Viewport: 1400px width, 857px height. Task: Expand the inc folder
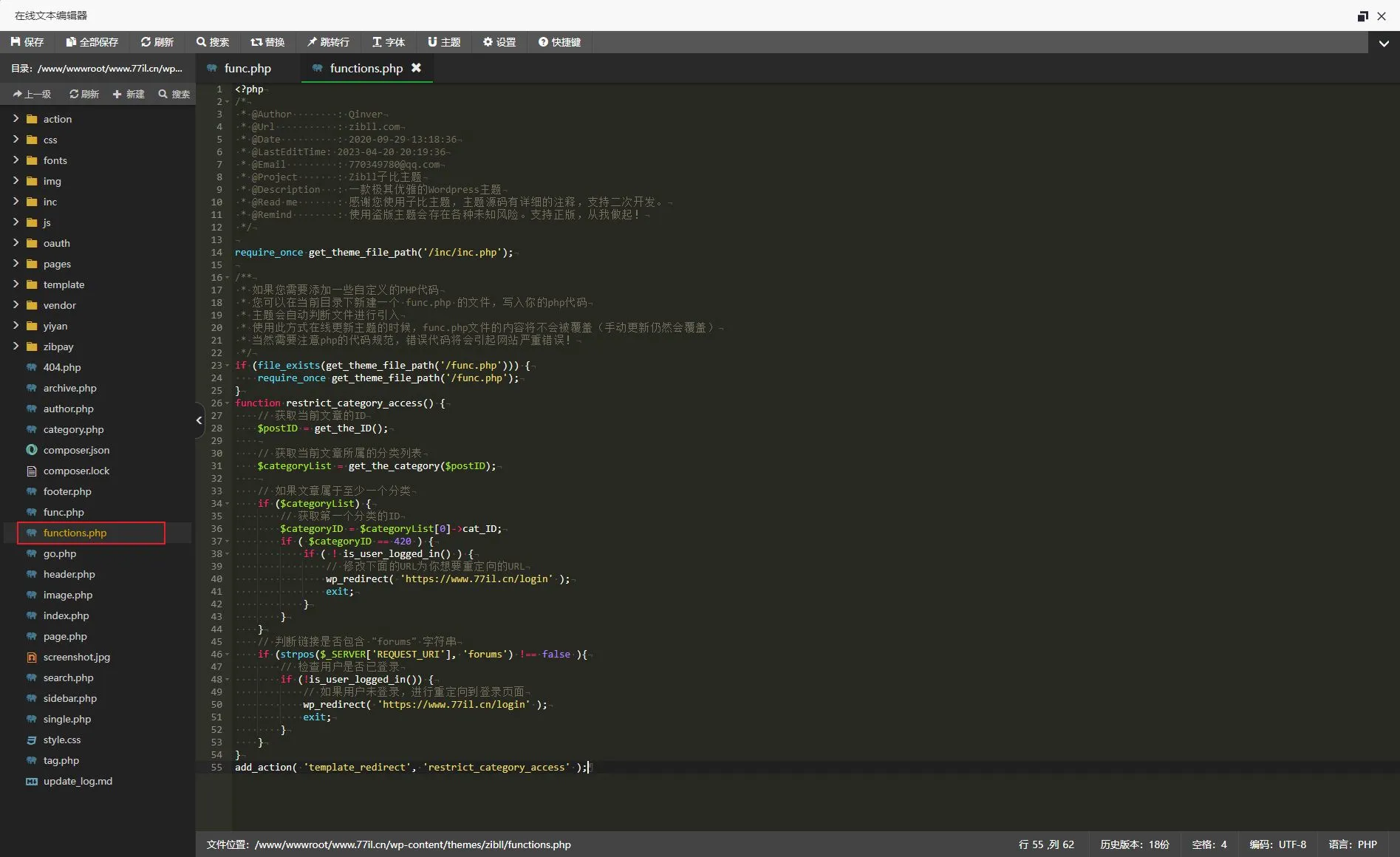[49, 202]
